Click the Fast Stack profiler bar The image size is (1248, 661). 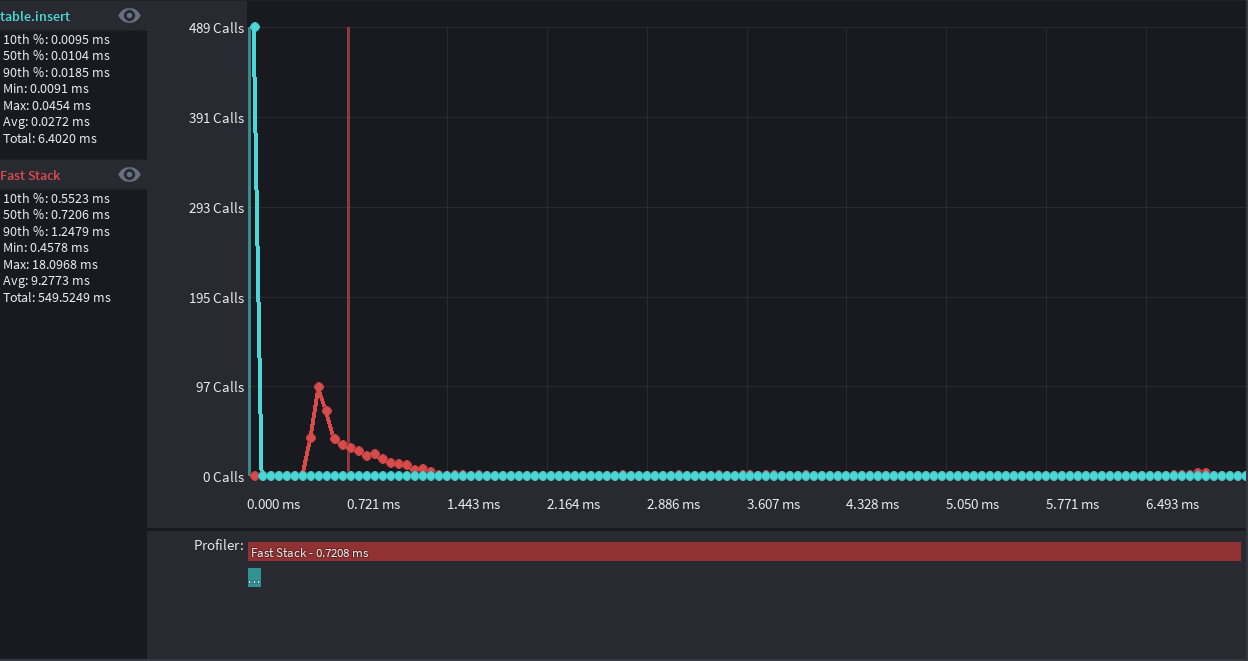744,552
